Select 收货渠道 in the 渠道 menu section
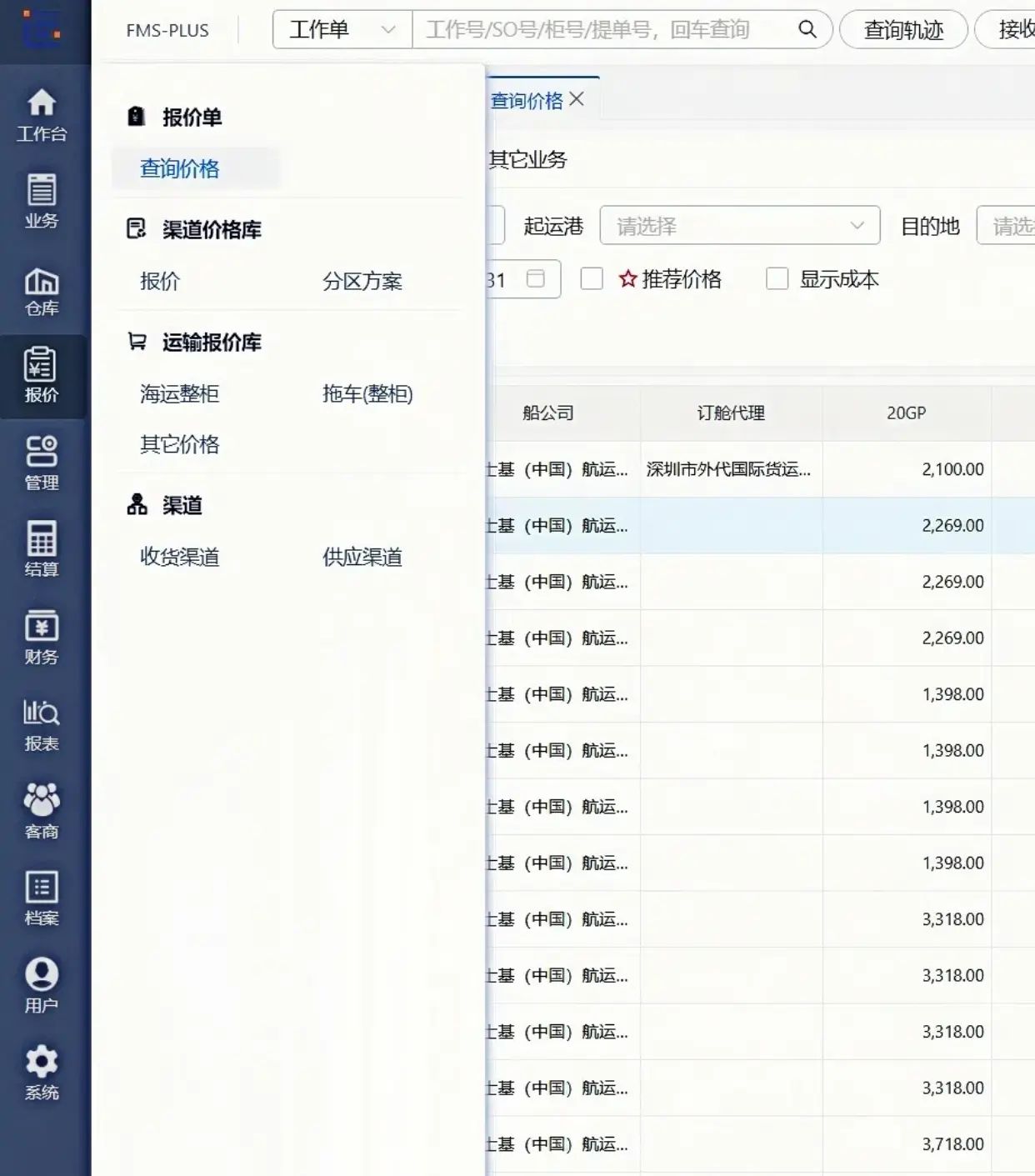Viewport: 1035px width, 1176px height. (180, 557)
